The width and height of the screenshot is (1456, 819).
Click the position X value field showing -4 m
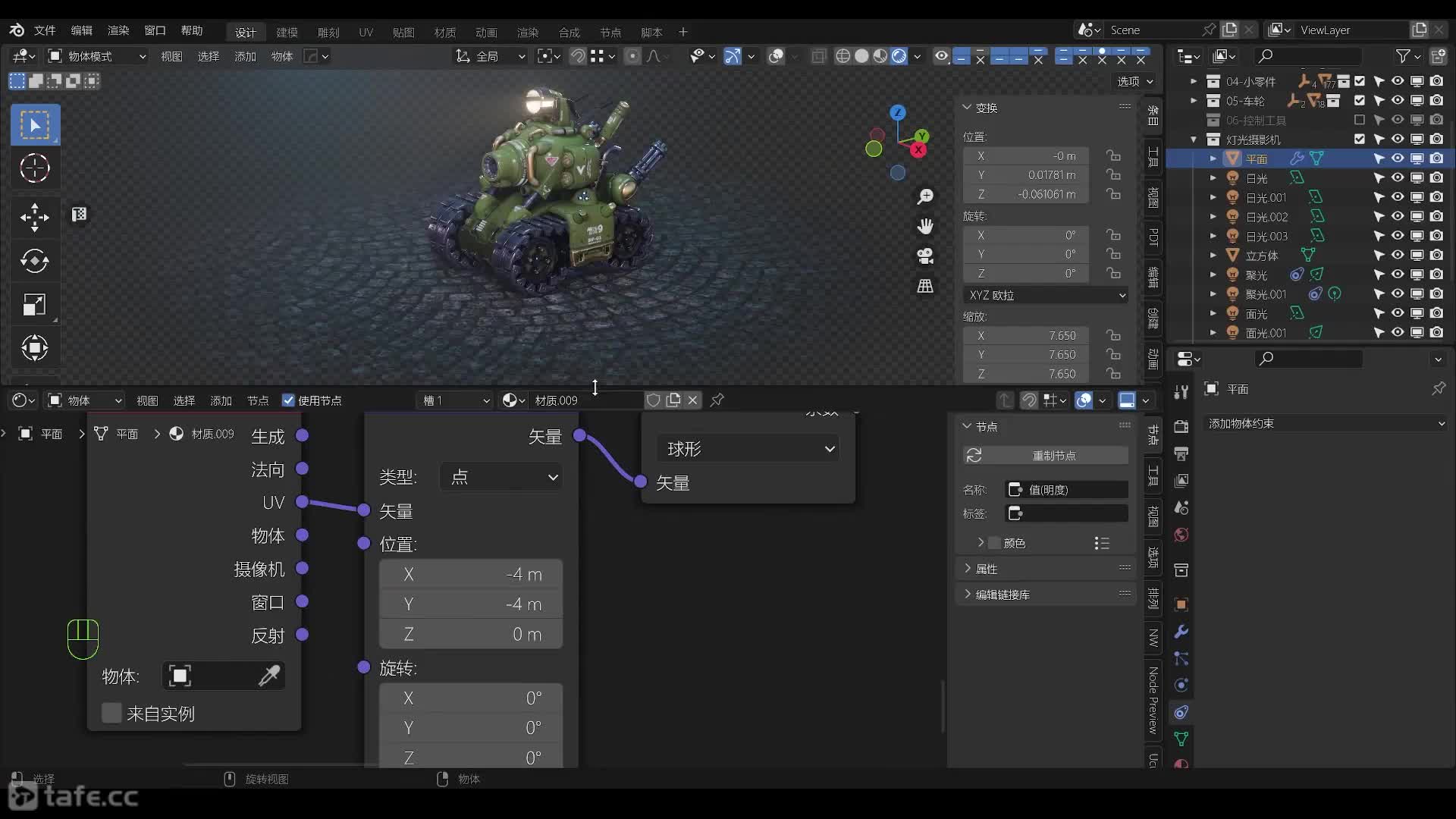point(470,574)
